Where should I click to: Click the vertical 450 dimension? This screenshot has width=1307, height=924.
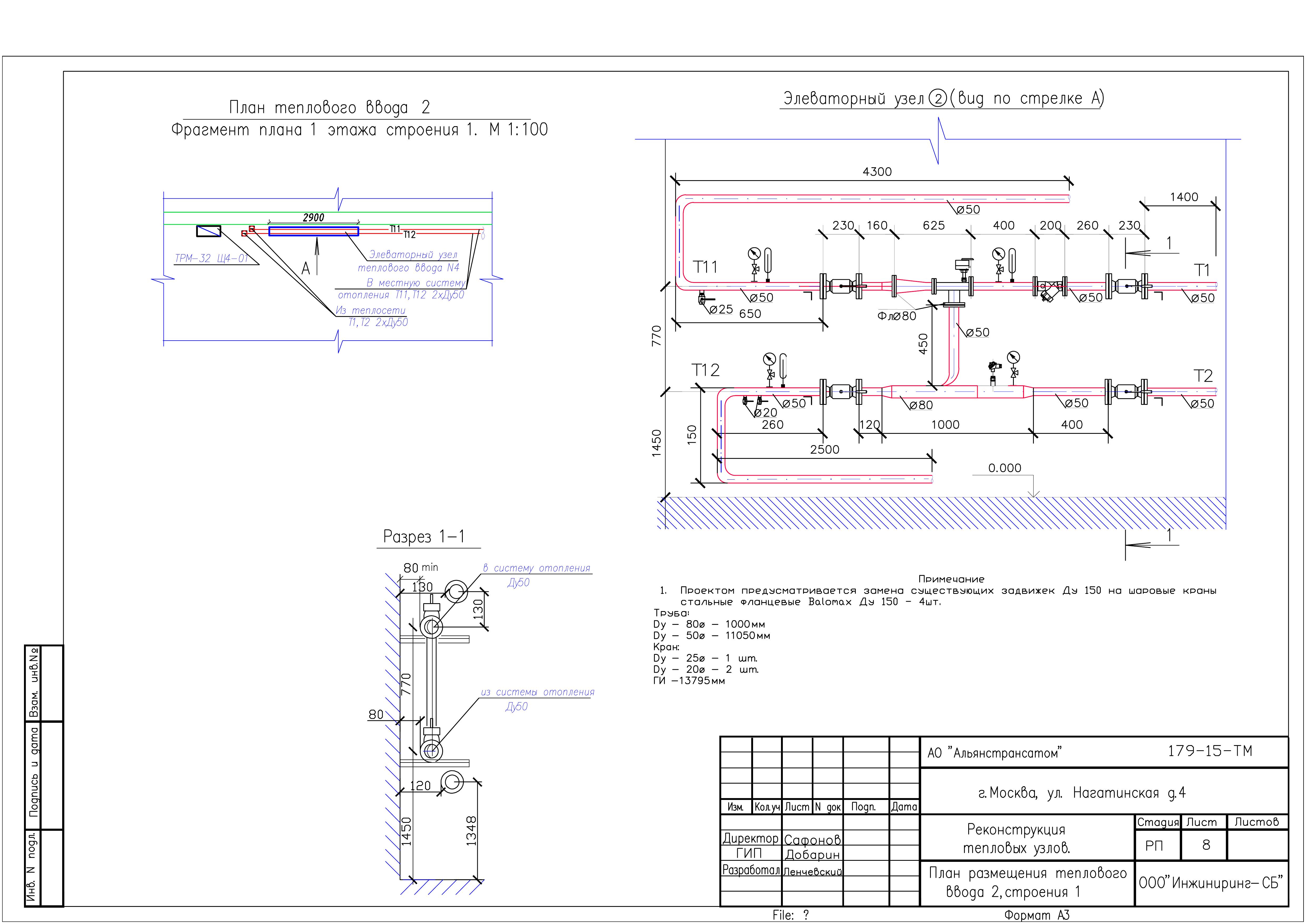[923, 344]
